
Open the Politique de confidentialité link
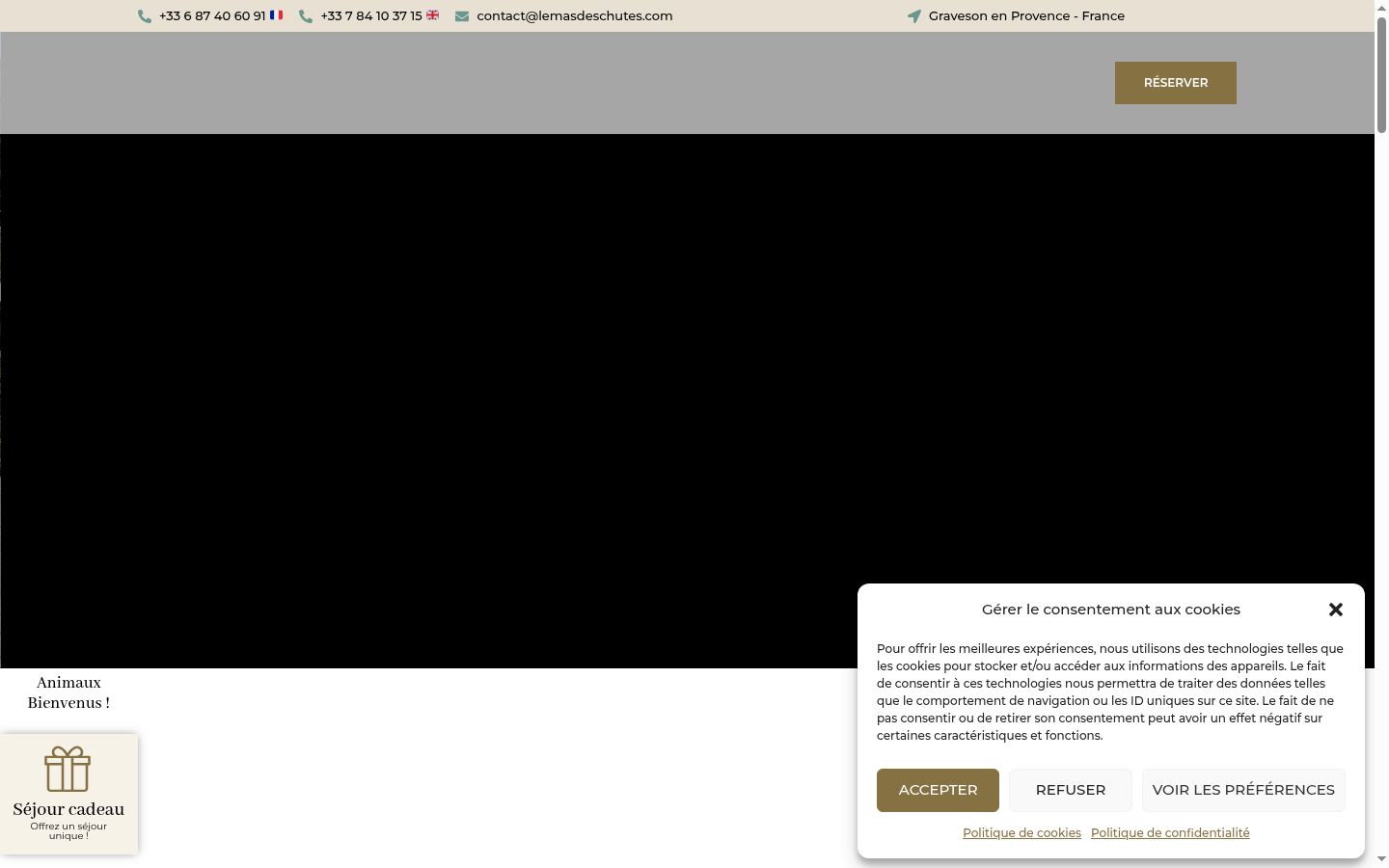coord(1170,833)
